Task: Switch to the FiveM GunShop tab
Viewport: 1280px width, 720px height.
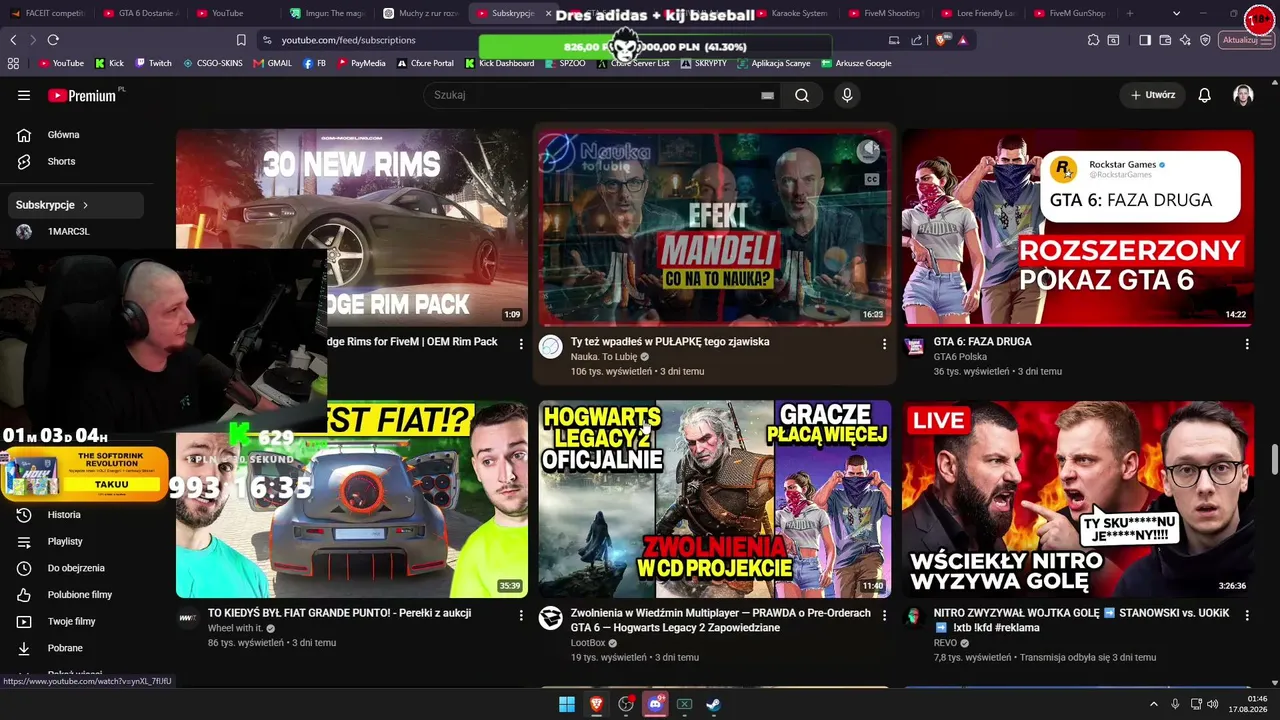Action: coord(1069,13)
